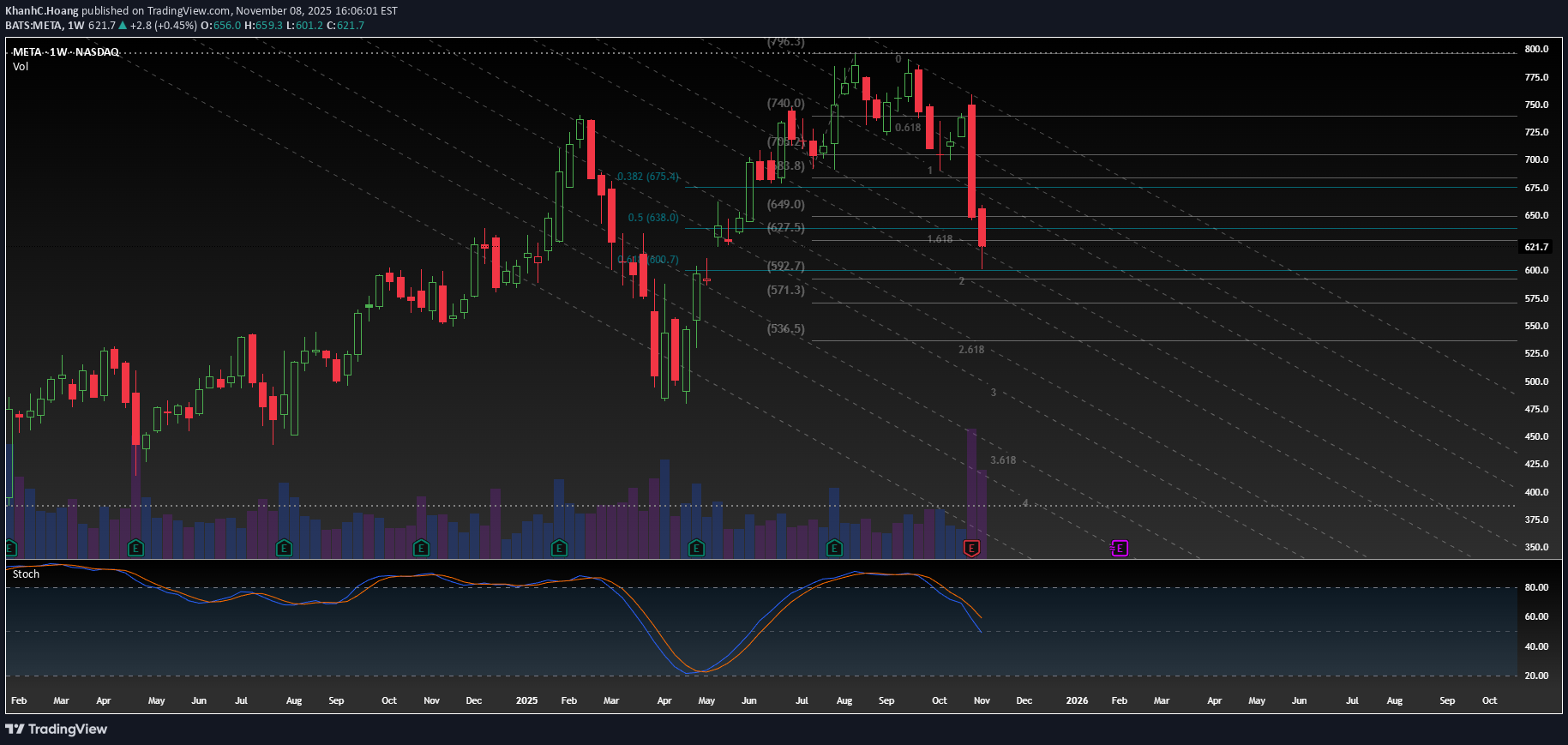Viewport: 1568px width, 745px height.
Task: Click the 621.7 current price tag
Action: point(1536,247)
